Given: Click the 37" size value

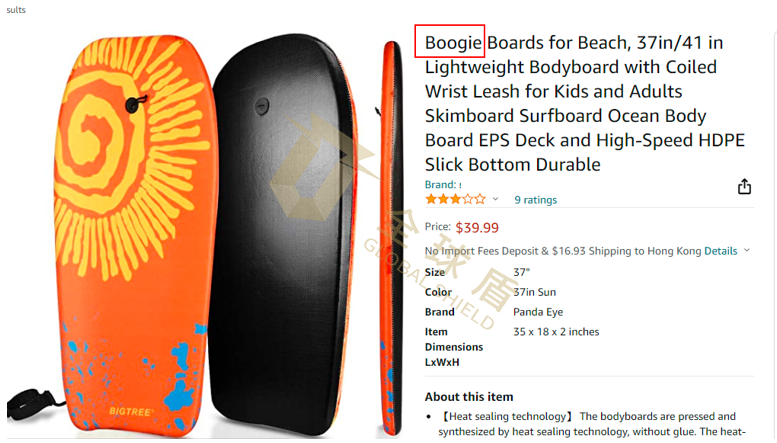Looking at the screenshot, I should pos(521,272).
